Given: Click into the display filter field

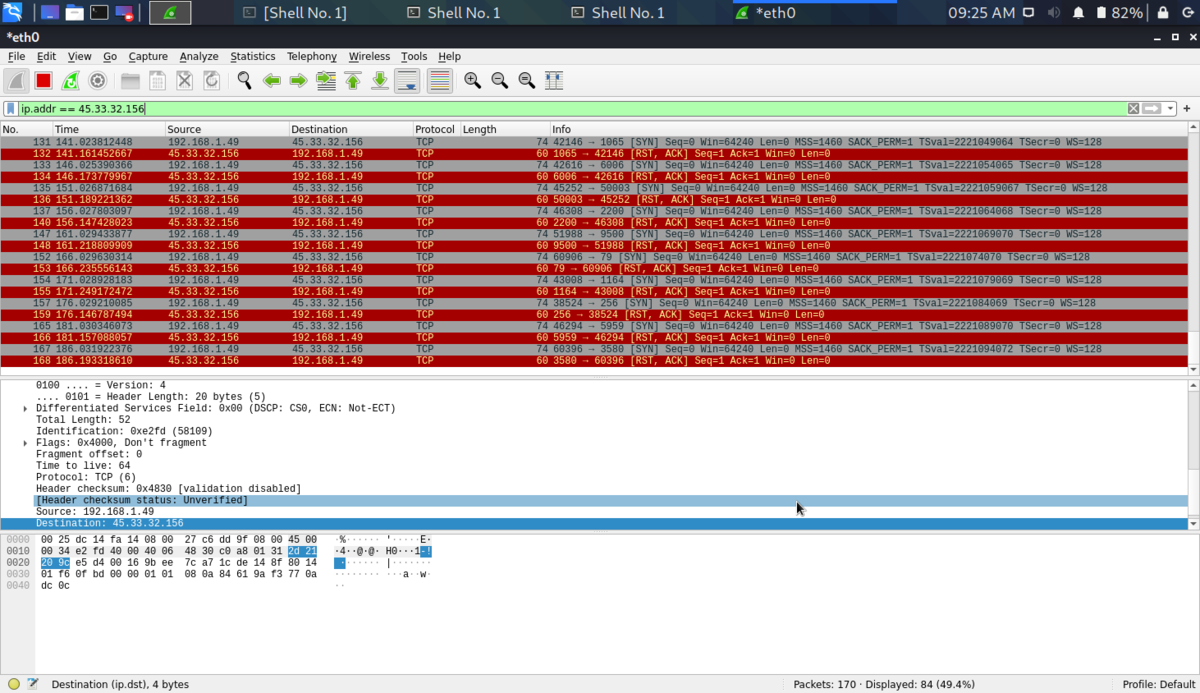Looking at the screenshot, I should [570, 108].
